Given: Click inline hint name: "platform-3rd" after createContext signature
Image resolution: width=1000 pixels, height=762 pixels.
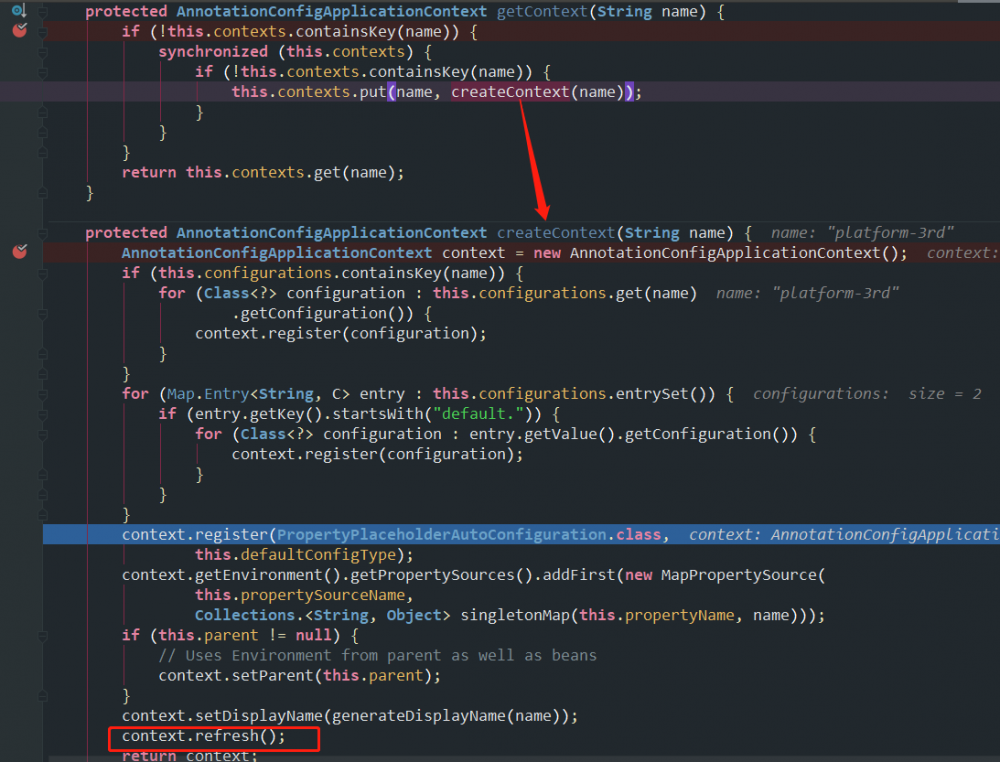Looking at the screenshot, I should tap(862, 233).
